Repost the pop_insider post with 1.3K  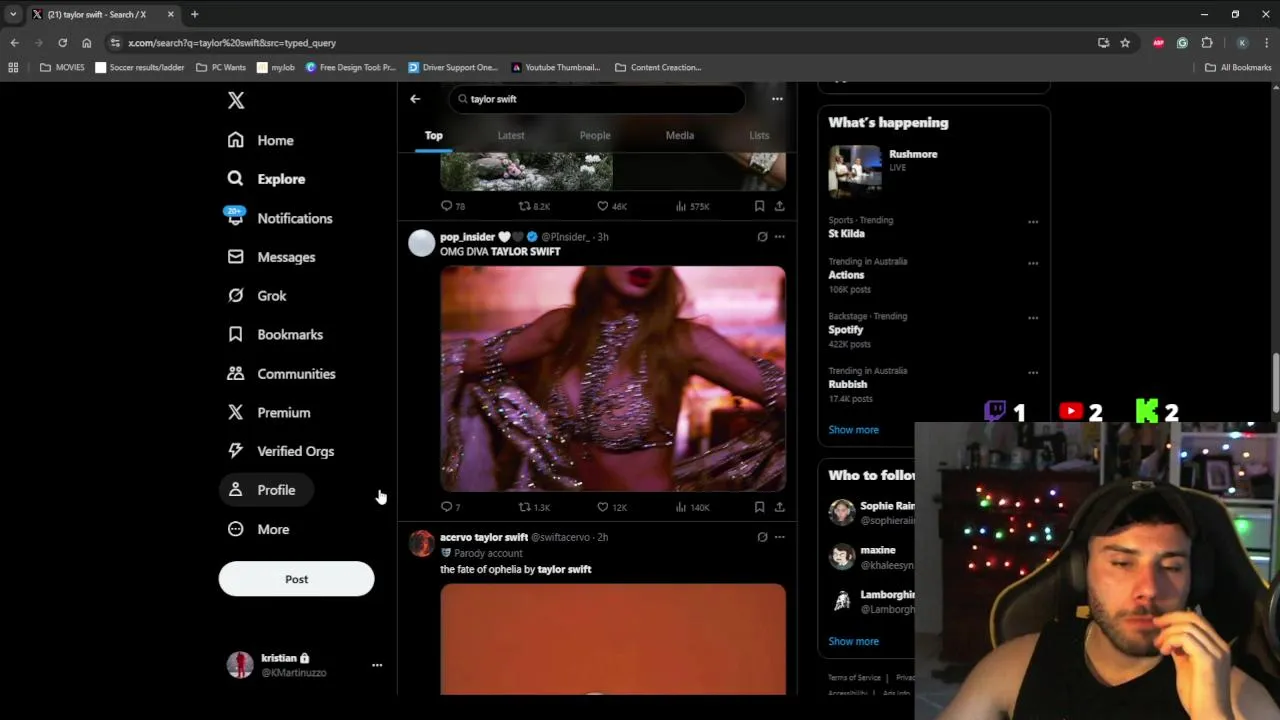tap(534, 507)
